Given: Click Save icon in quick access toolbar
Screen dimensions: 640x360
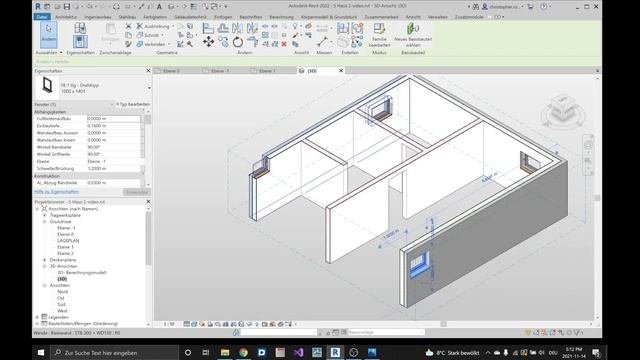Looking at the screenshot, I should click(67, 7).
